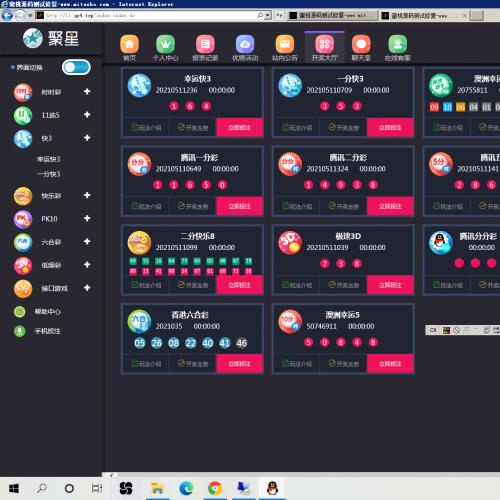
Task: Click the 帮助中心 icon in sidebar
Action: point(20,312)
